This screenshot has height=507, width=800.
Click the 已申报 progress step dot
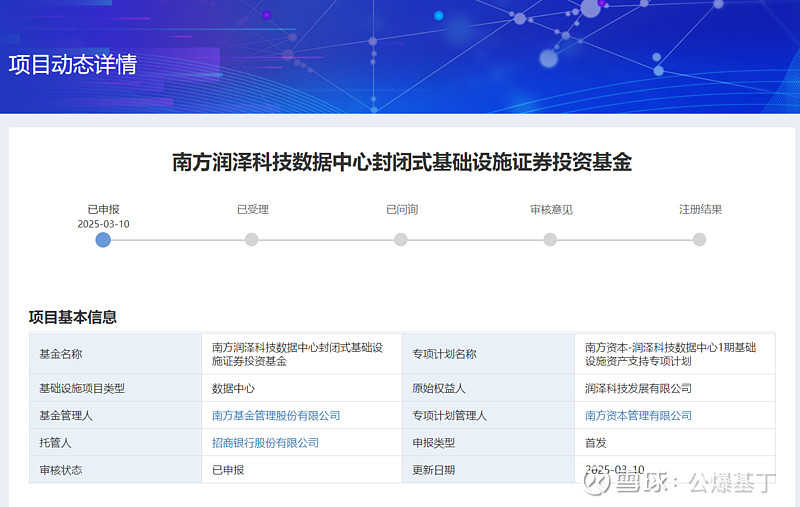coord(103,240)
